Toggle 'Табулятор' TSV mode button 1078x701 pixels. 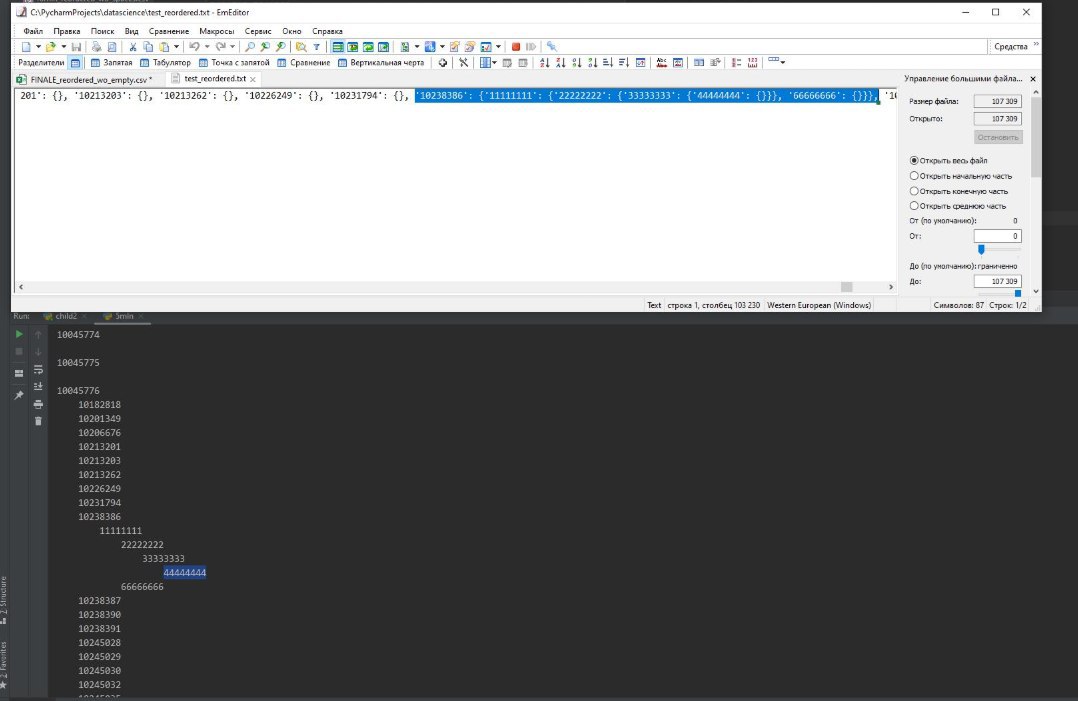point(165,63)
